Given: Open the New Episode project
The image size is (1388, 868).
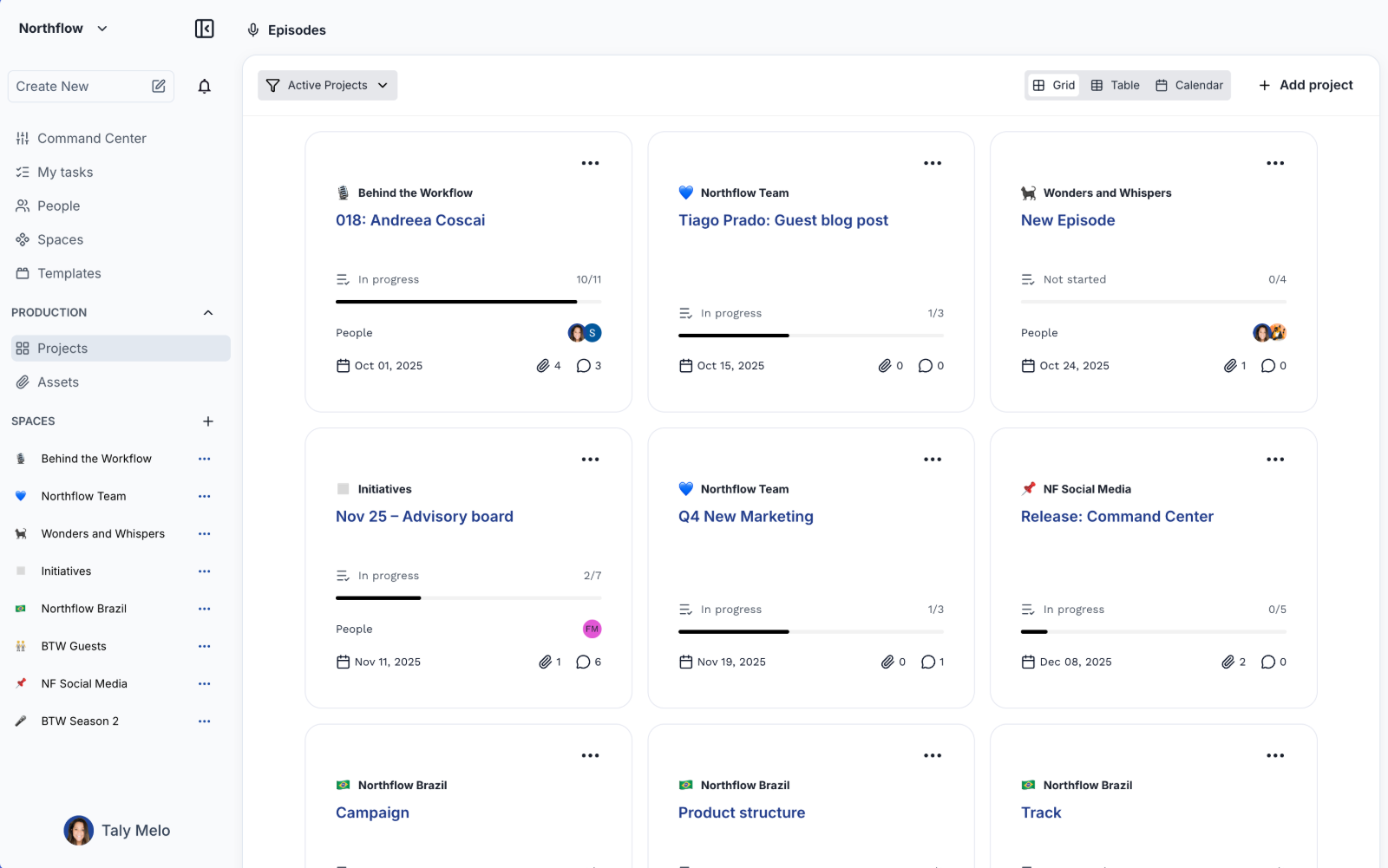Looking at the screenshot, I should [x=1068, y=220].
